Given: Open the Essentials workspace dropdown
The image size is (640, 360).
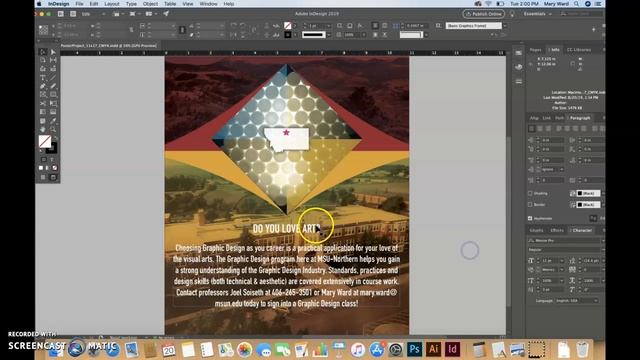Looking at the screenshot, I should [x=538, y=14].
